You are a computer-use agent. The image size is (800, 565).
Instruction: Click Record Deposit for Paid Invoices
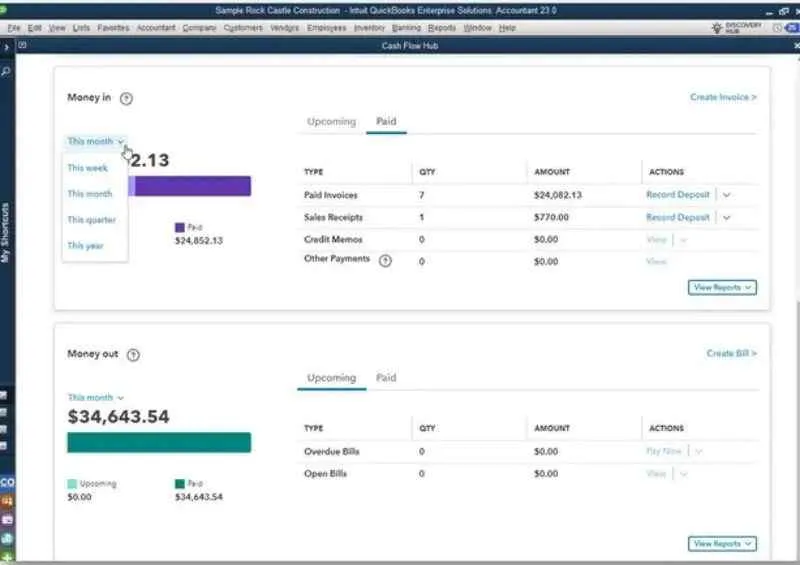point(678,195)
